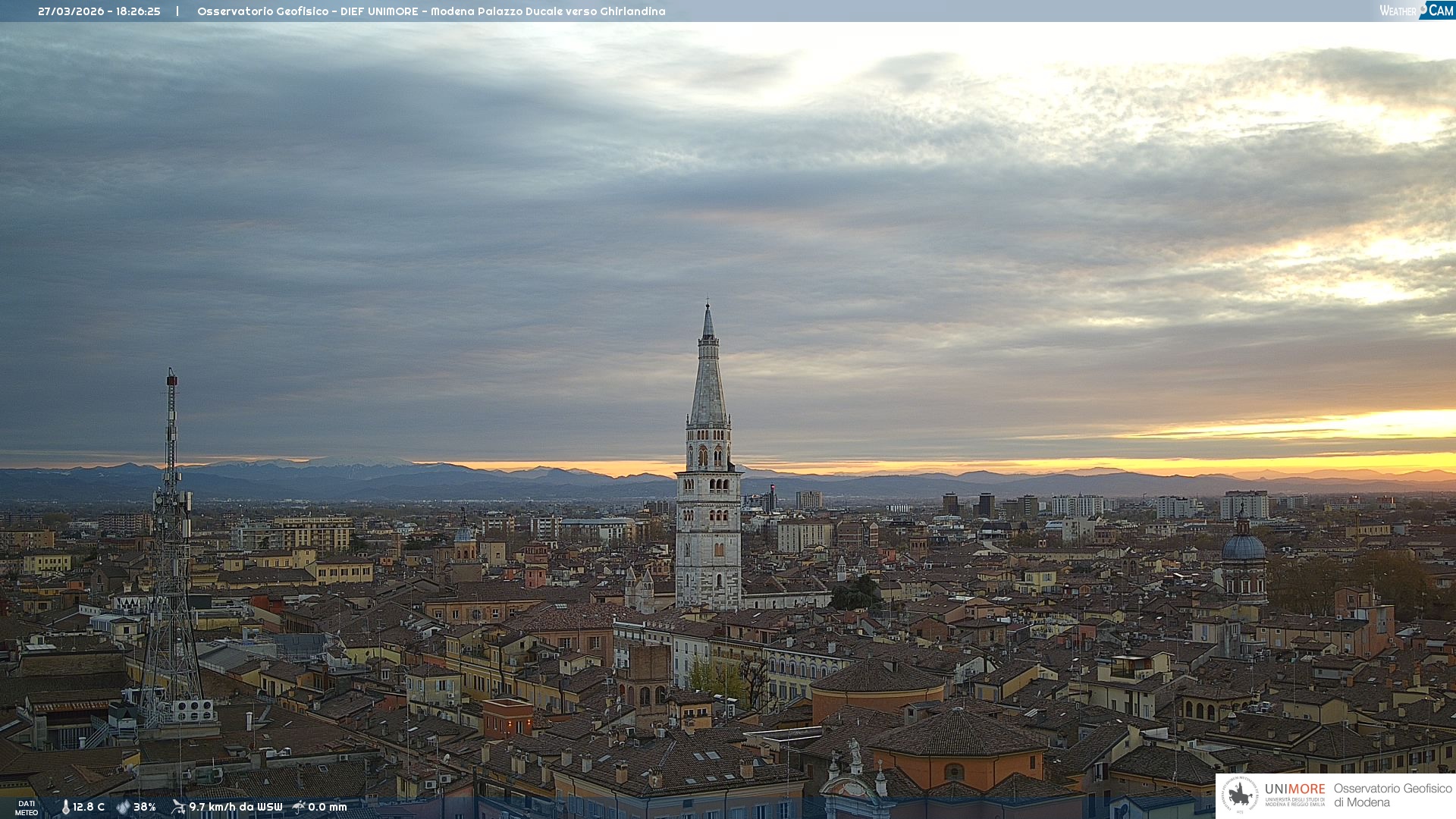1456x819 pixels.
Task: Click the rain umbrella icon
Action: point(299,807)
